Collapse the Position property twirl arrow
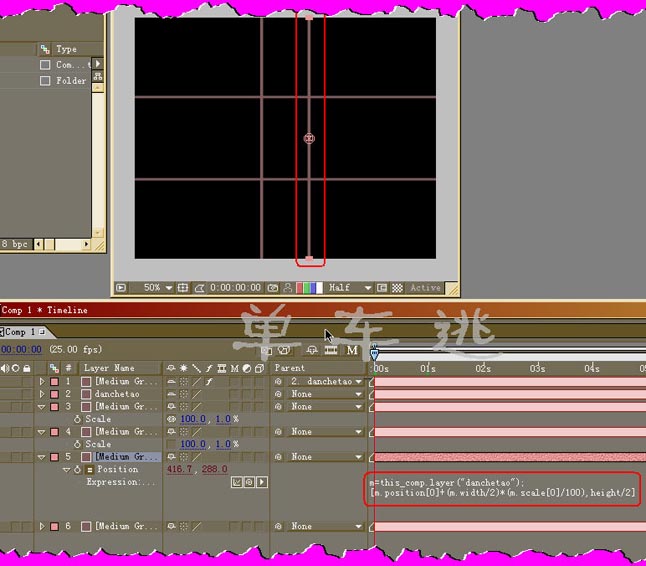This screenshot has width=646, height=566. pos(66,470)
